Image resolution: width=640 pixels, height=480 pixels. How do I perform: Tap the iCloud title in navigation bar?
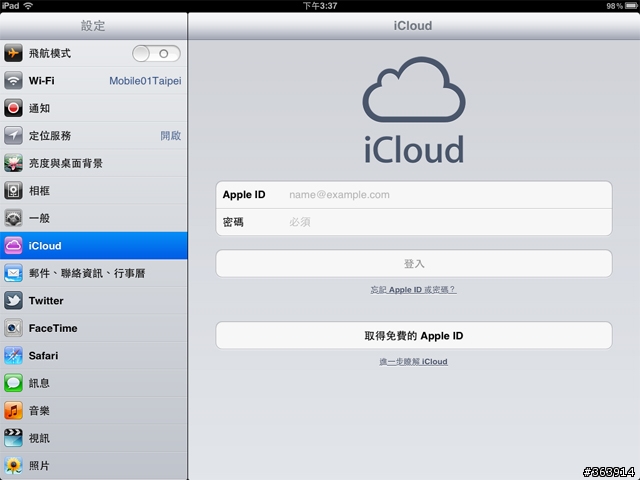413,26
